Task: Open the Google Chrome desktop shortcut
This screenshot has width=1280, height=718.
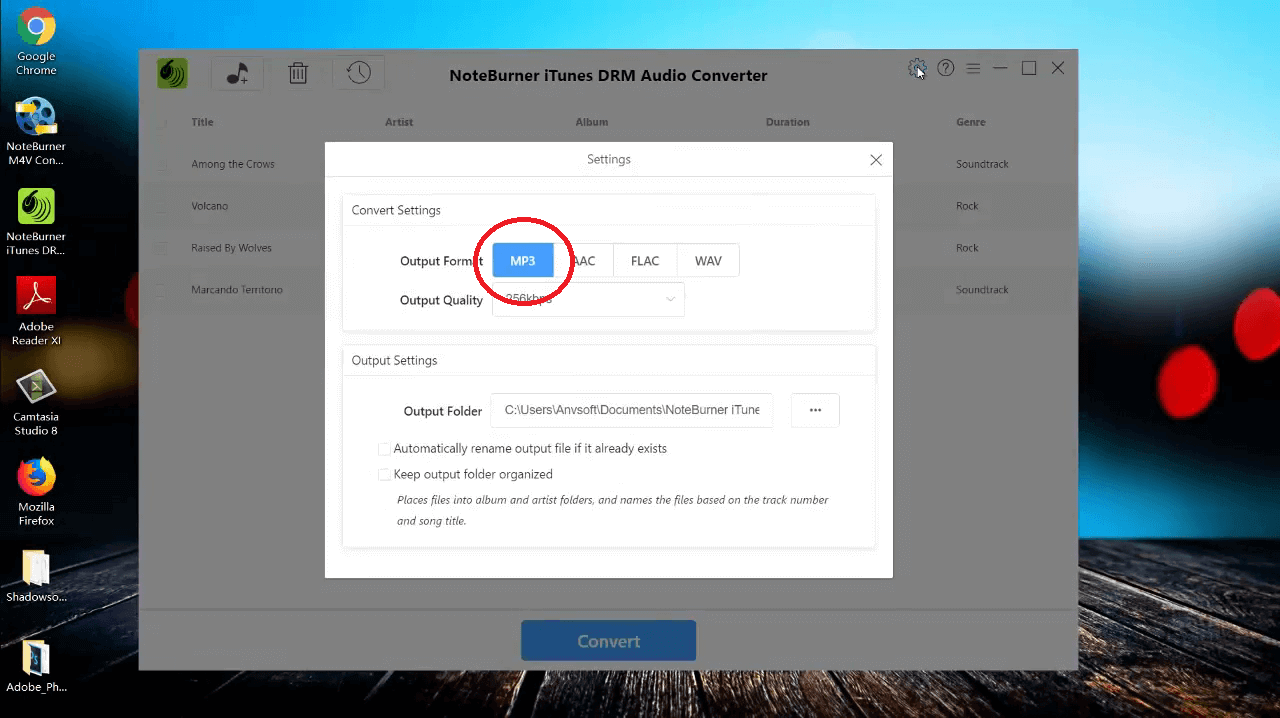Action: point(36,41)
